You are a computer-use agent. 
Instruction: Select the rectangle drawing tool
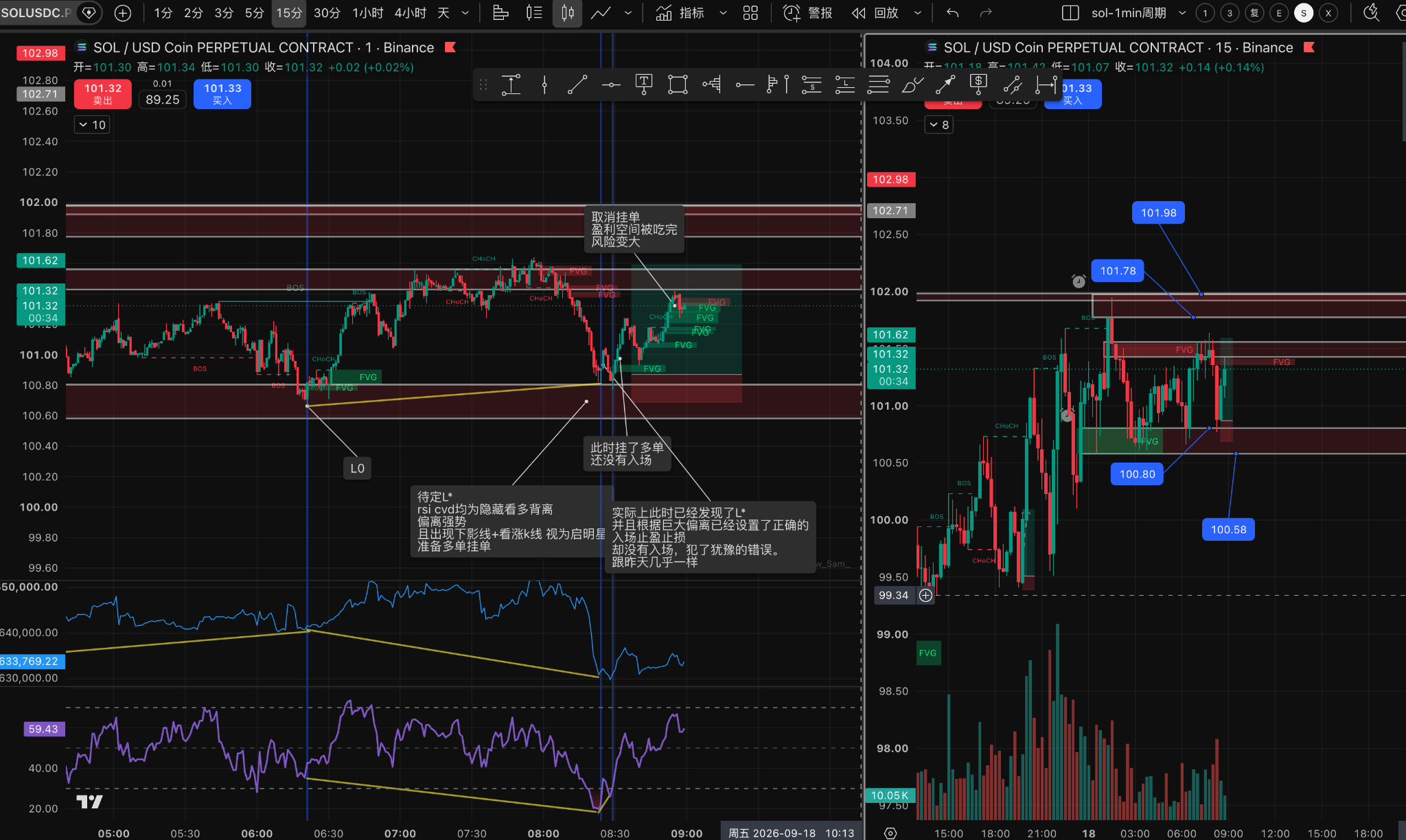678,85
